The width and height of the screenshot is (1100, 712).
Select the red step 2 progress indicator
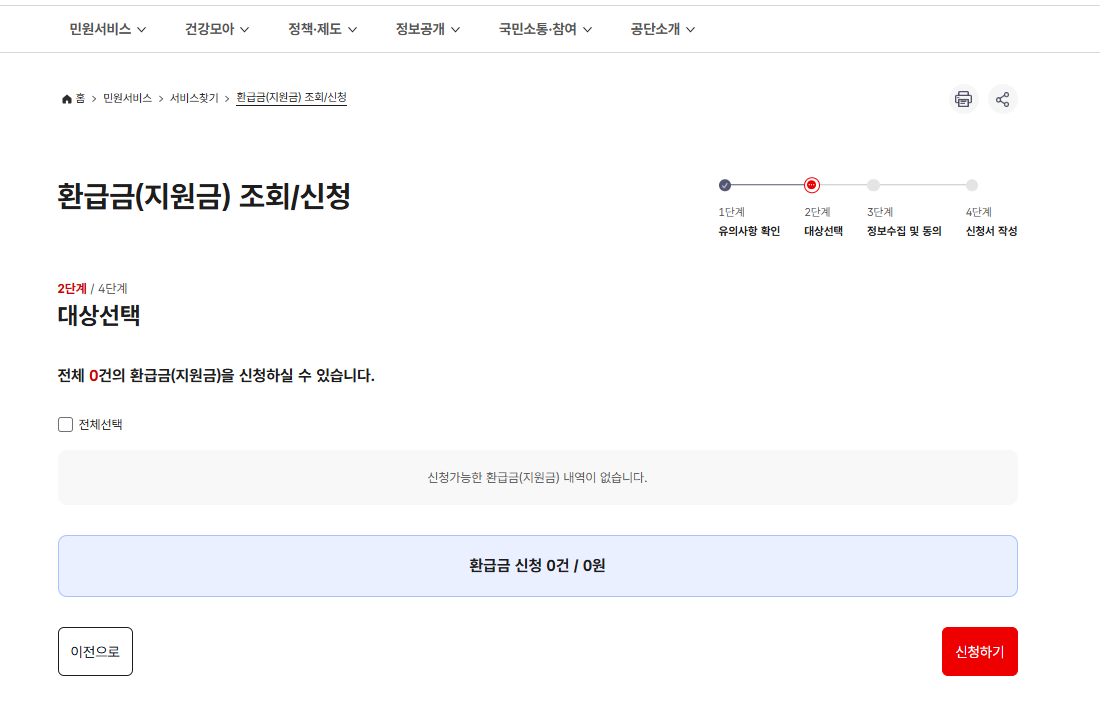point(812,185)
